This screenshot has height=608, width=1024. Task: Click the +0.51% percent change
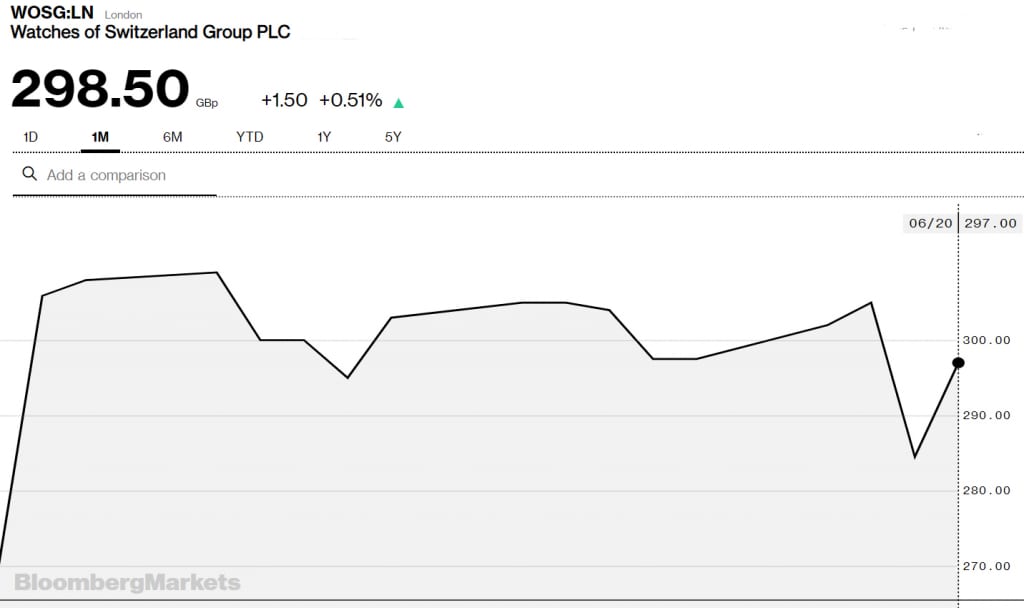(x=350, y=100)
